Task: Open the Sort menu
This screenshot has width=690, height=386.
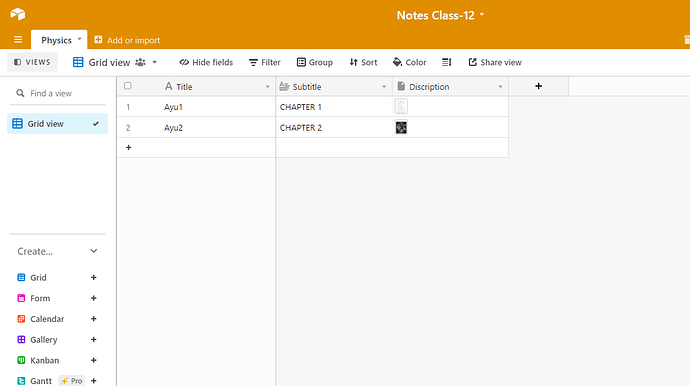Action: (363, 62)
